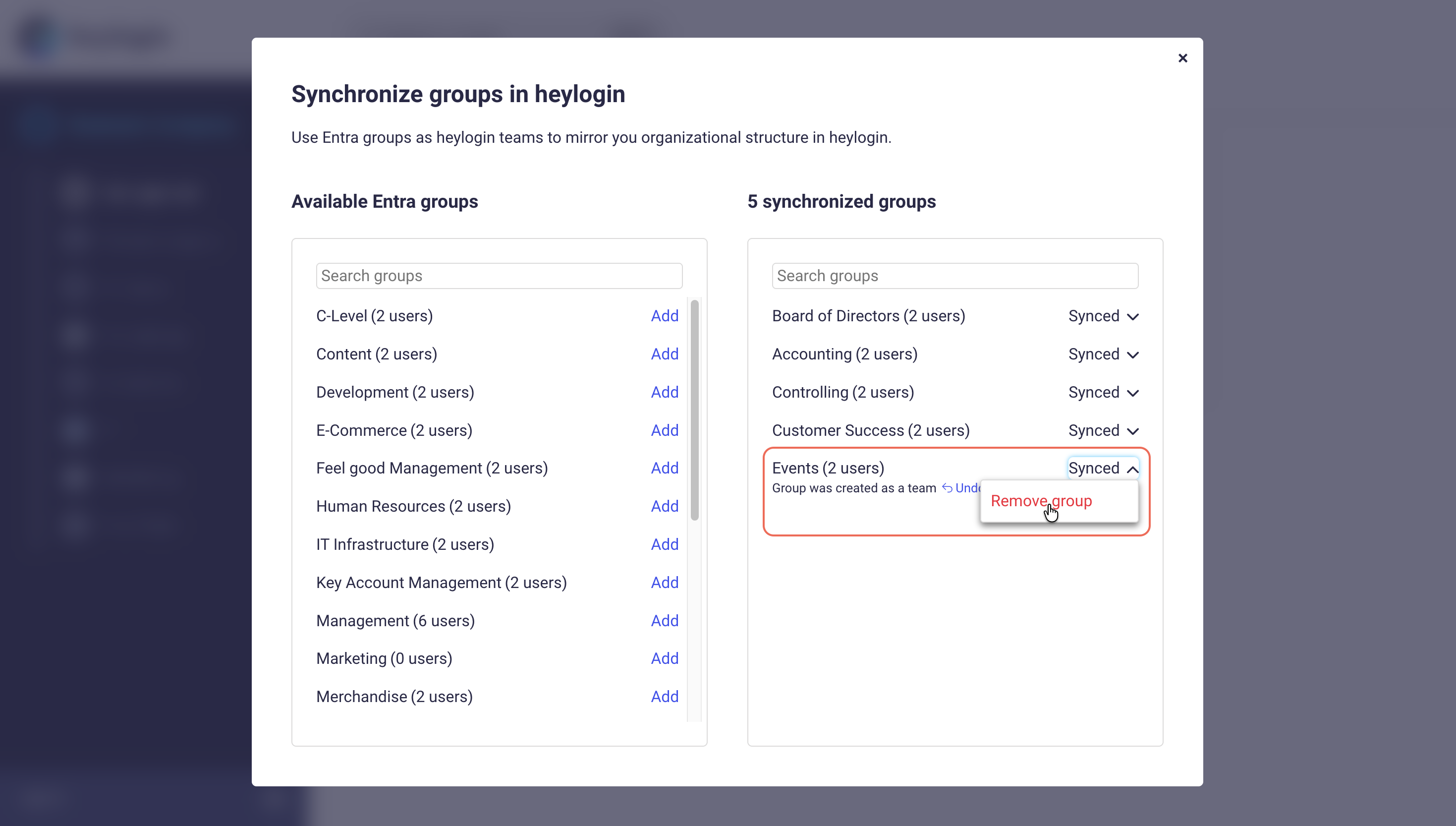This screenshot has width=1456, height=826.
Task: Add the Marketing group
Action: 665,658
